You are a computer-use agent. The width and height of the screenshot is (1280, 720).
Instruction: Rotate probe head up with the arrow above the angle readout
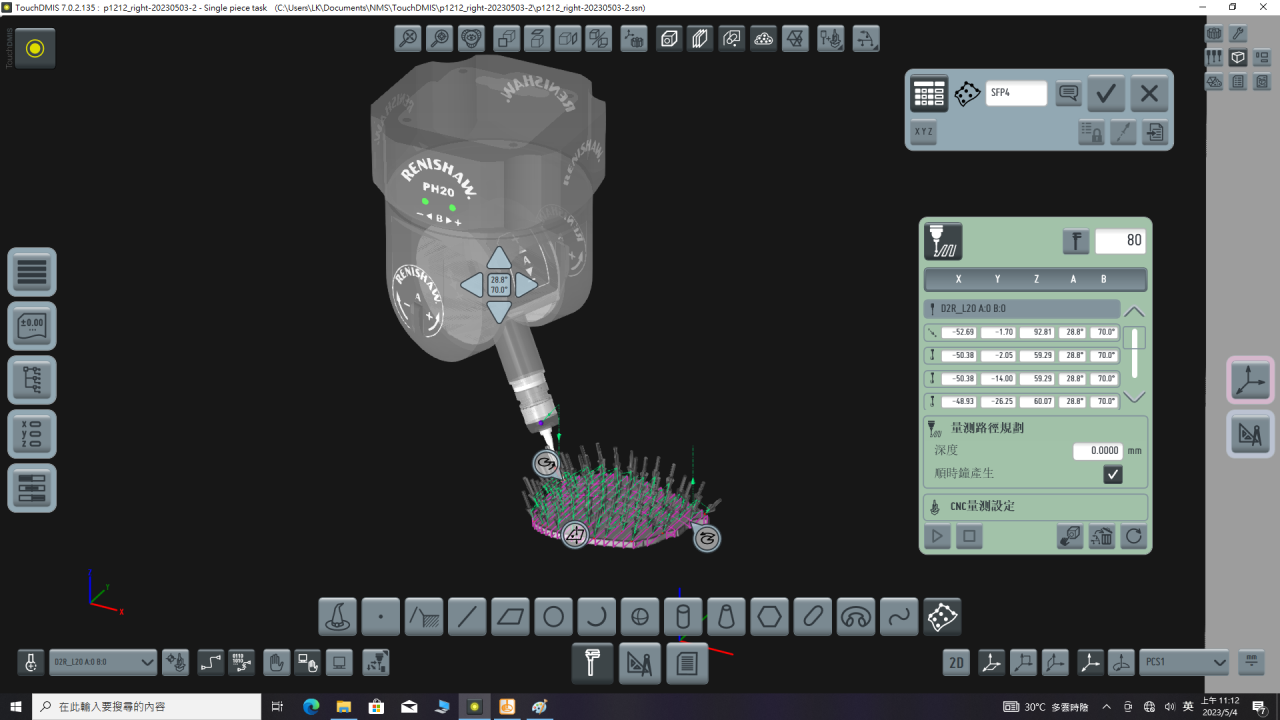[499, 259]
